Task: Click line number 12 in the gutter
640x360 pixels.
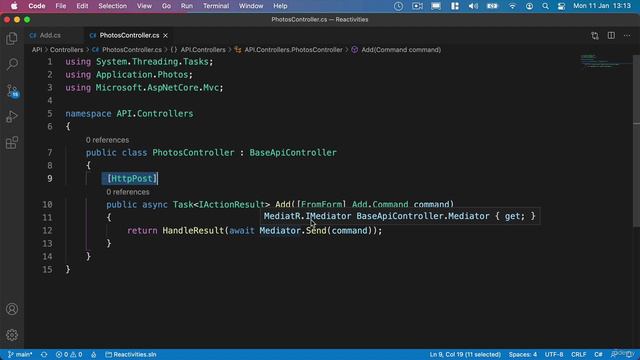Action: 47,231
